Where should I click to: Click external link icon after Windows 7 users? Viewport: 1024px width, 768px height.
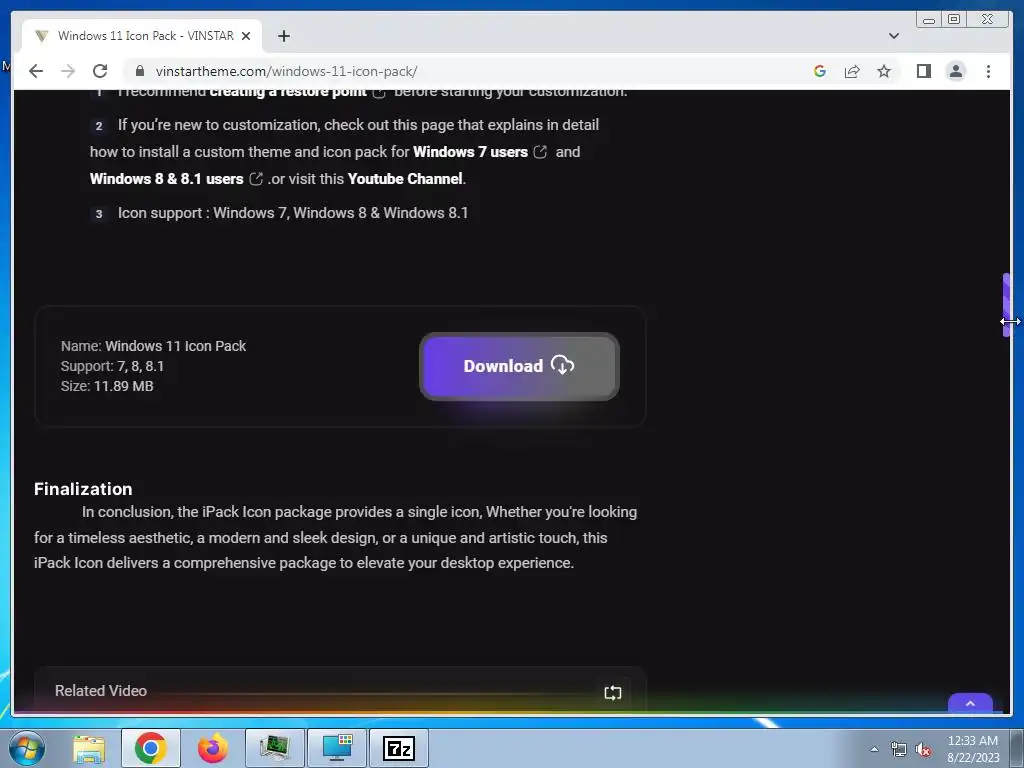540,152
